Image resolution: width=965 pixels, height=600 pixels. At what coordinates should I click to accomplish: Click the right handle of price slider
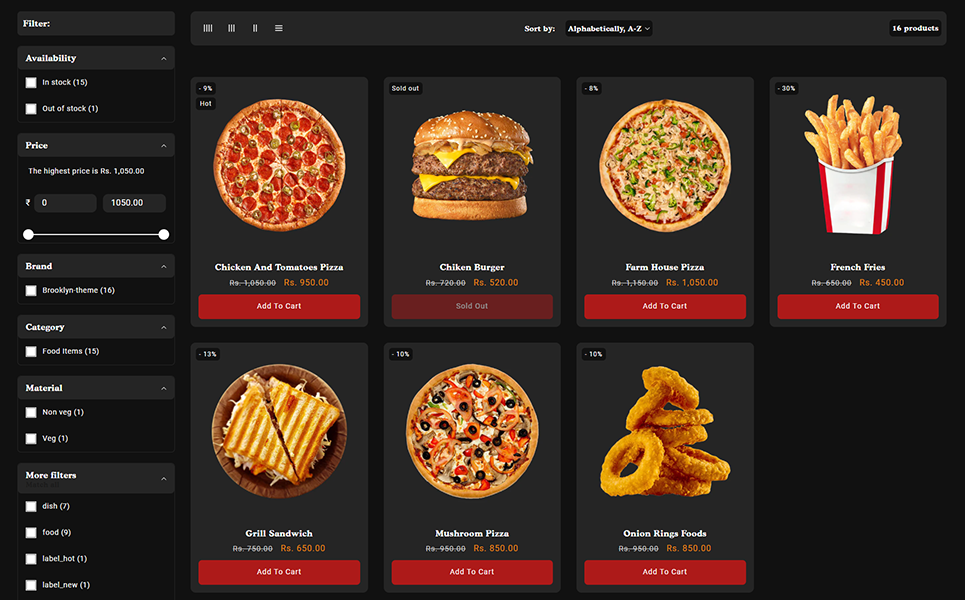tap(164, 234)
